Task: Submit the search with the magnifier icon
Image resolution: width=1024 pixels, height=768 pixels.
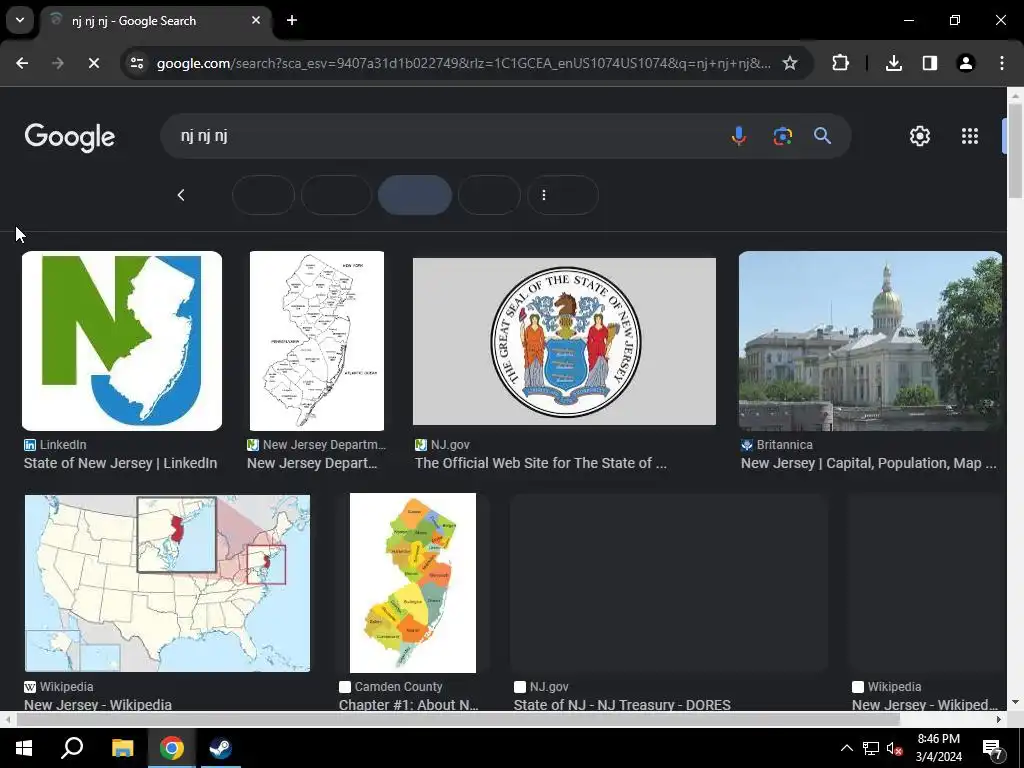Action: coord(822,136)
